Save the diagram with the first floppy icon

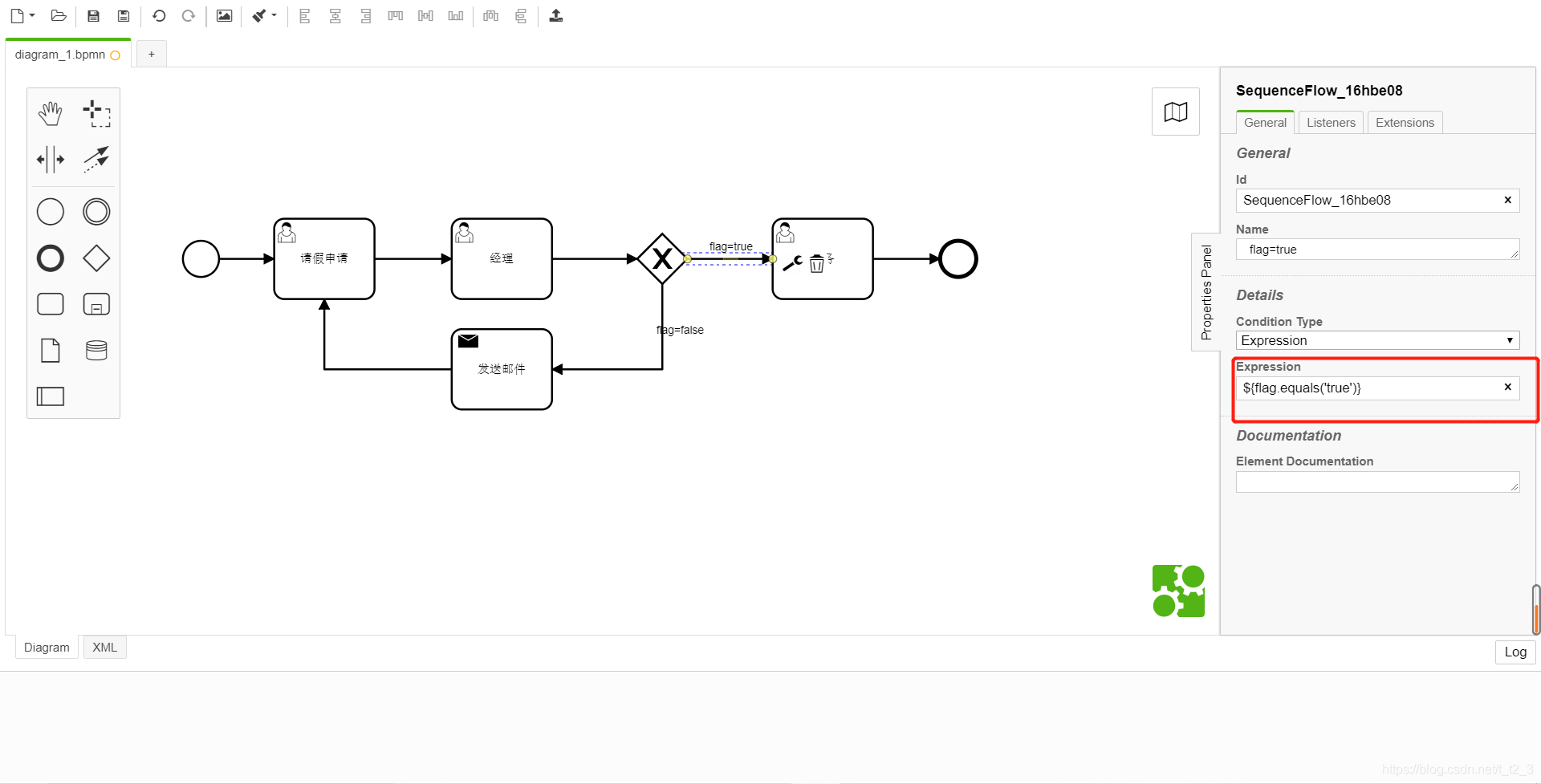pos(93,16)
